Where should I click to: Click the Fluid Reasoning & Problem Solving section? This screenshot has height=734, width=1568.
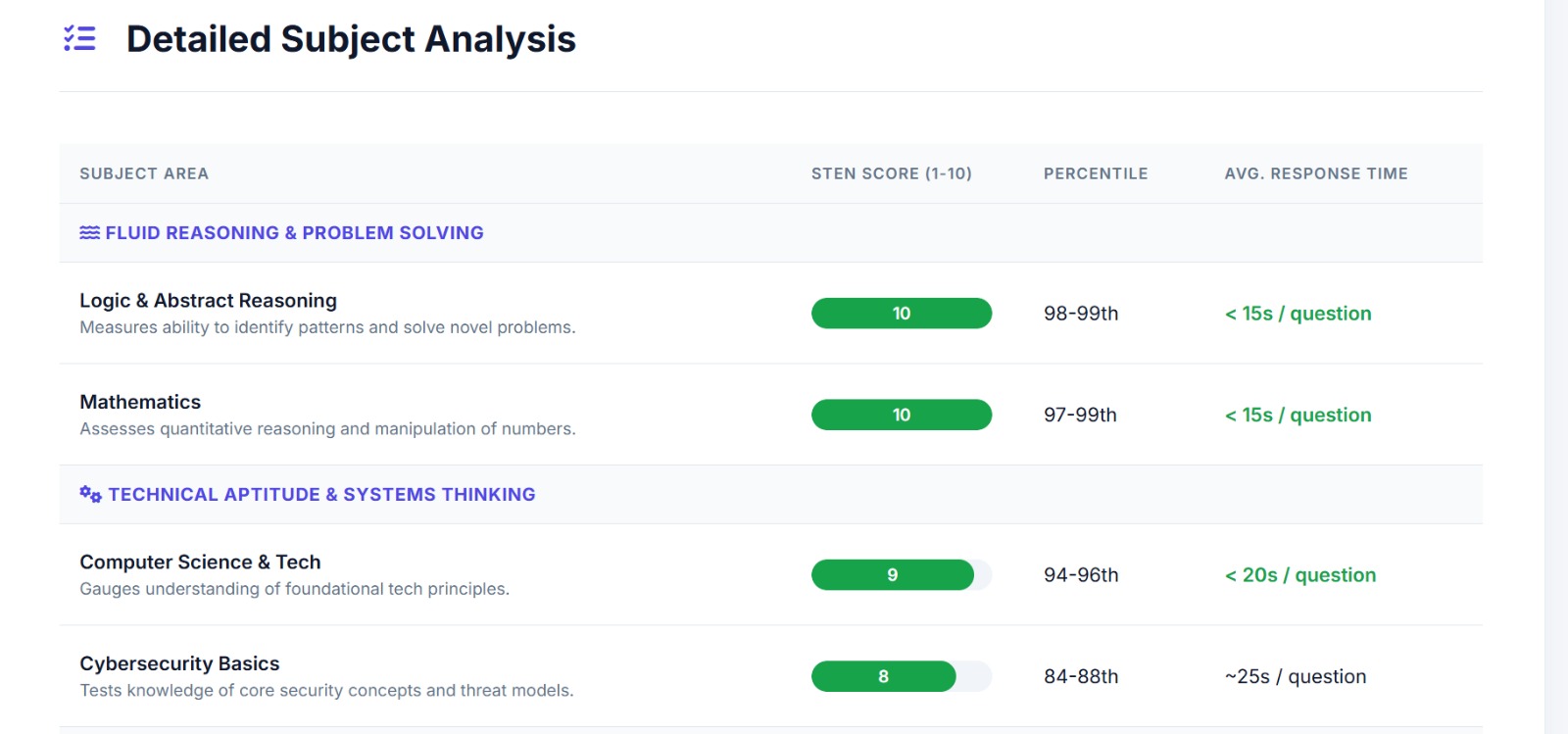click(294, 233)
